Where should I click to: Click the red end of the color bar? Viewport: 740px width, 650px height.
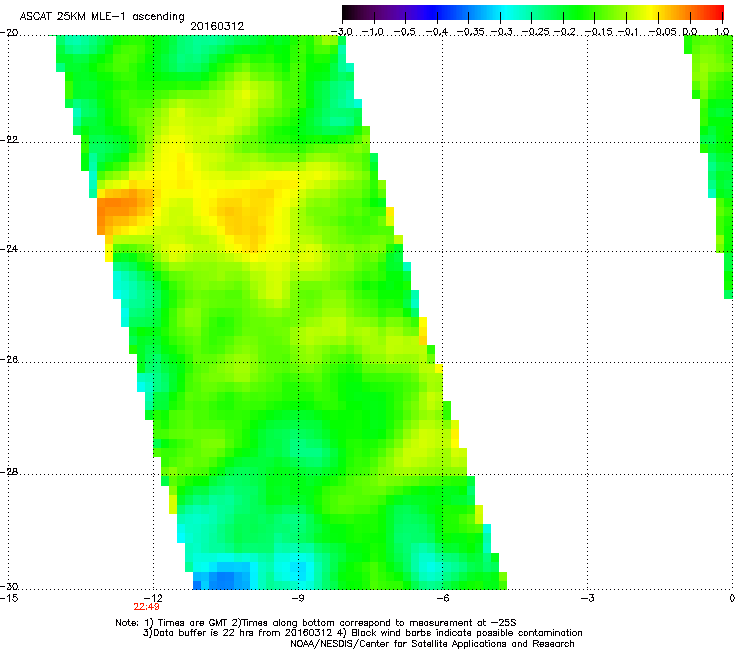[x=716, y=12]
